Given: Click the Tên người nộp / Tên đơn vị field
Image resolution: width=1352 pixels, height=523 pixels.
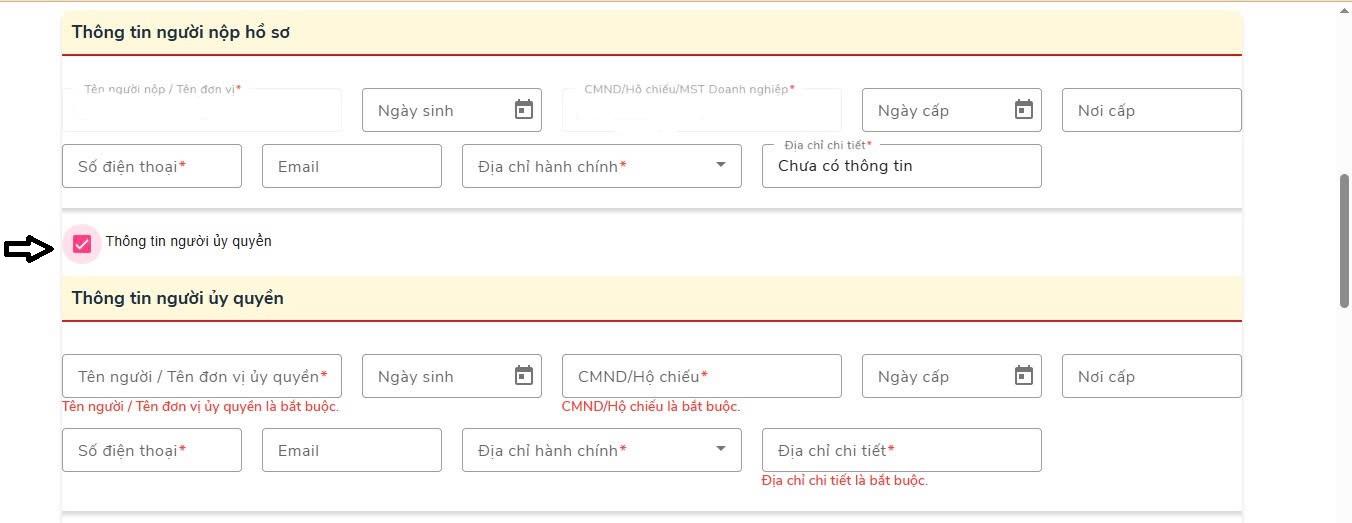Looking at the screenshot, I should [x=201, y=113].
